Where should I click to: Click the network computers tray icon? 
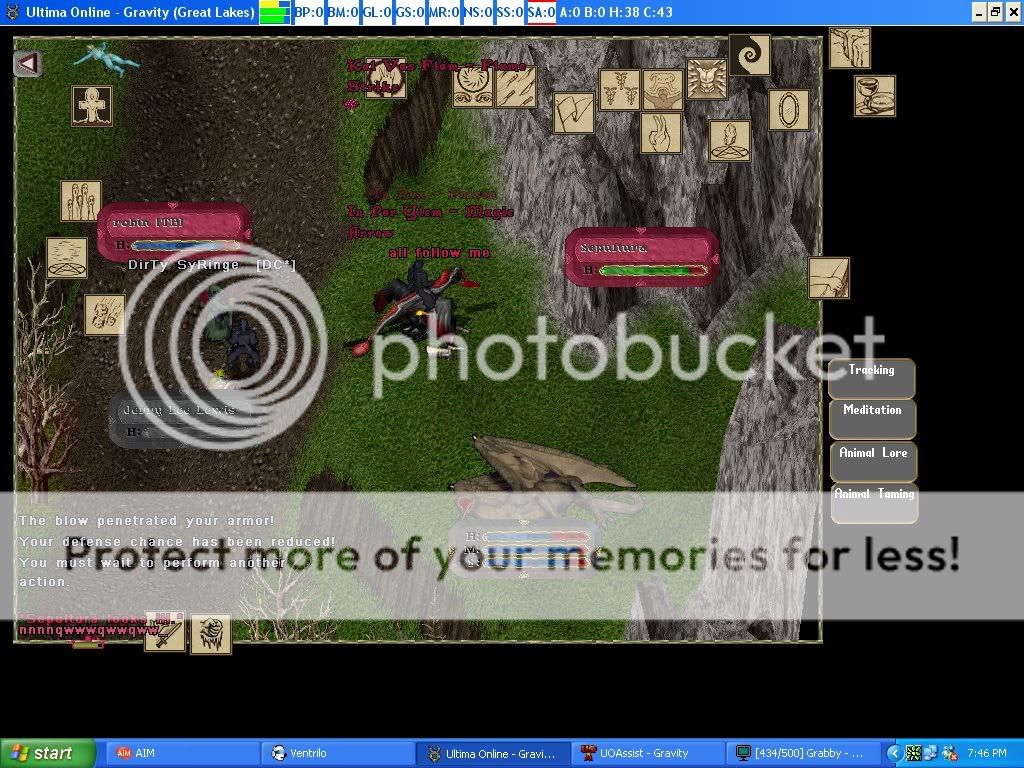click(x=931, y=753)
